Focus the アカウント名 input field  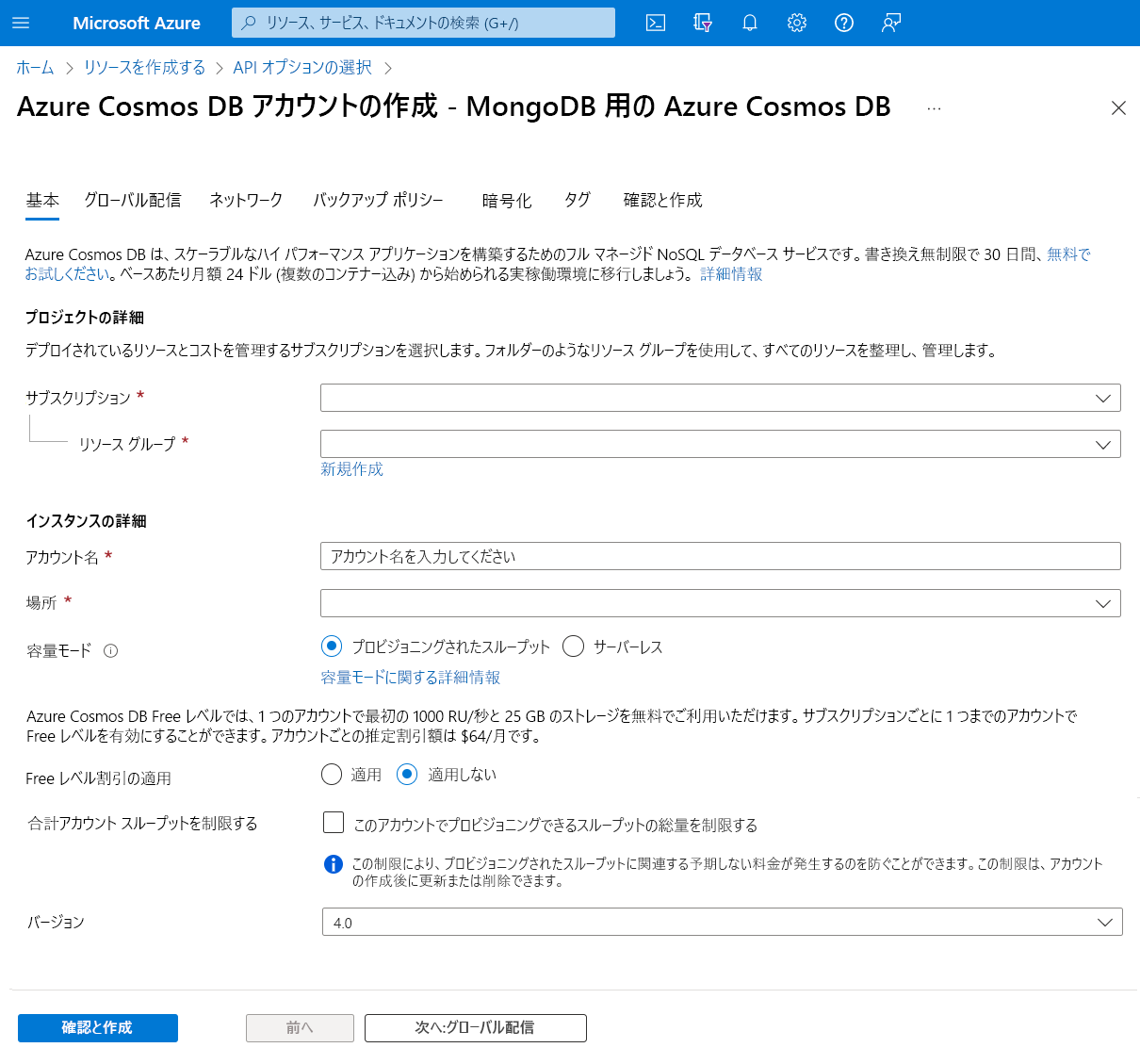pyautogui.click(x=721, y=556)
